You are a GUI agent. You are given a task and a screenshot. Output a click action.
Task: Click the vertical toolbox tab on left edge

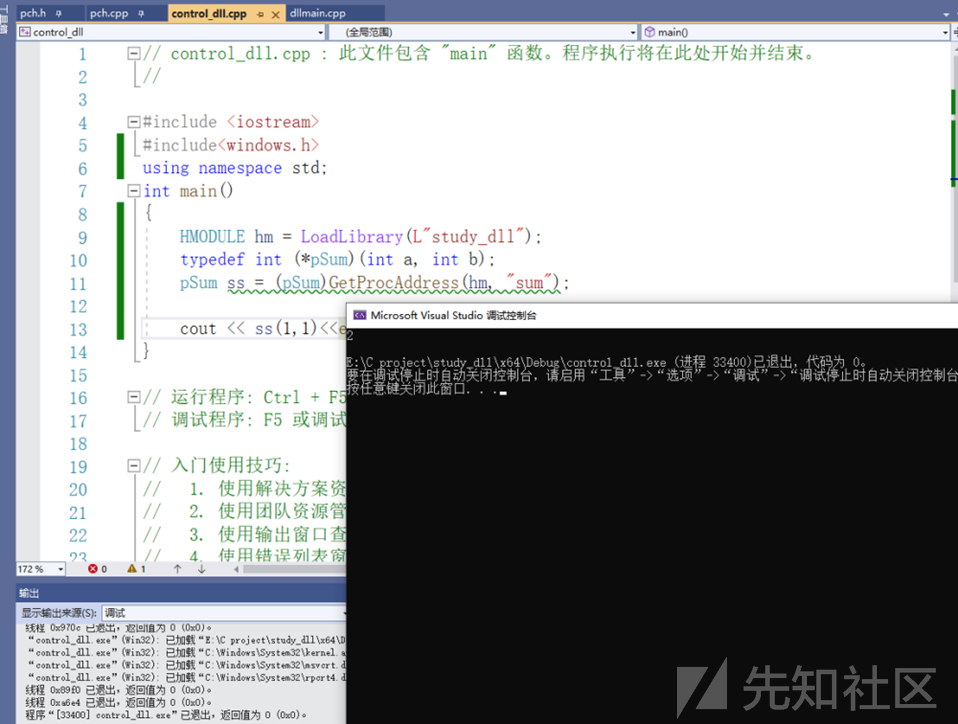(x=4, y=21)
